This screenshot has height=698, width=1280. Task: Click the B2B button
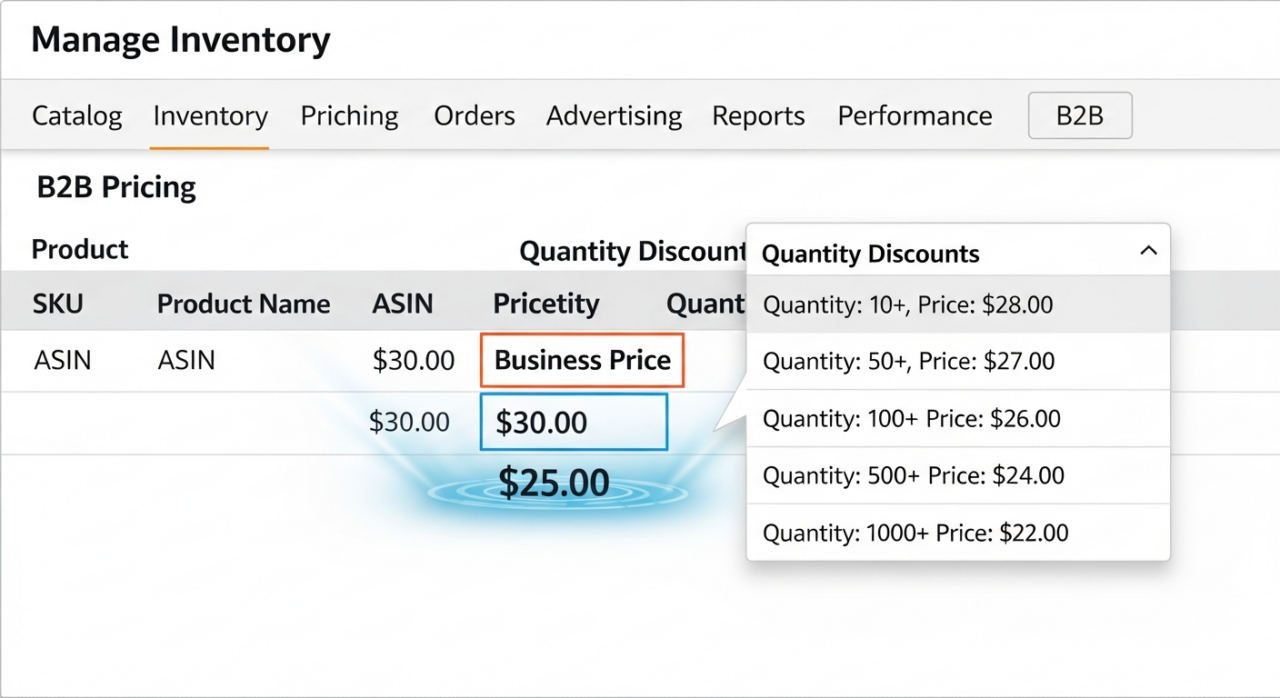click(x=1080, y=116)
